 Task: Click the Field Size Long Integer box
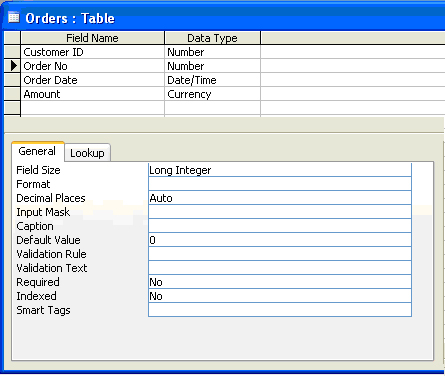pos(280,170)
